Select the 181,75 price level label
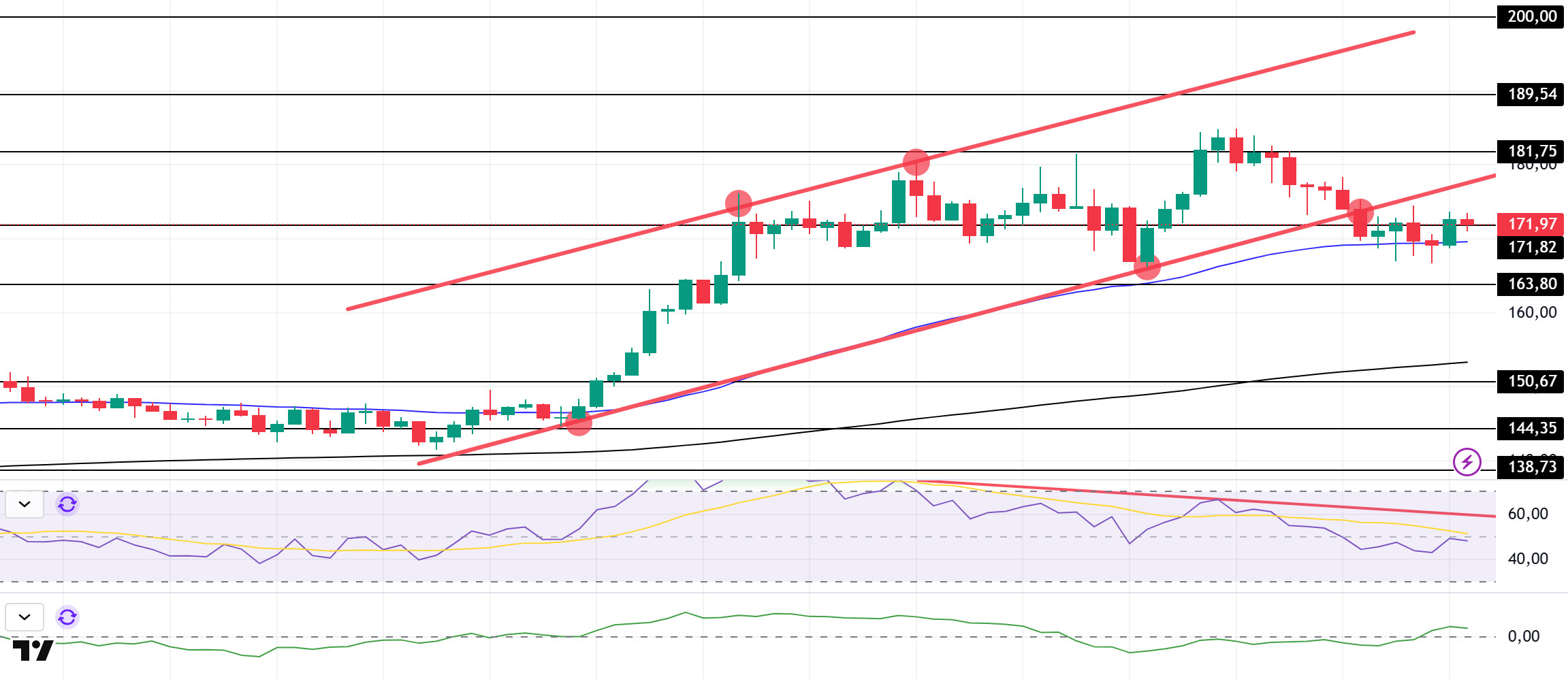 tap(1531, 151)
